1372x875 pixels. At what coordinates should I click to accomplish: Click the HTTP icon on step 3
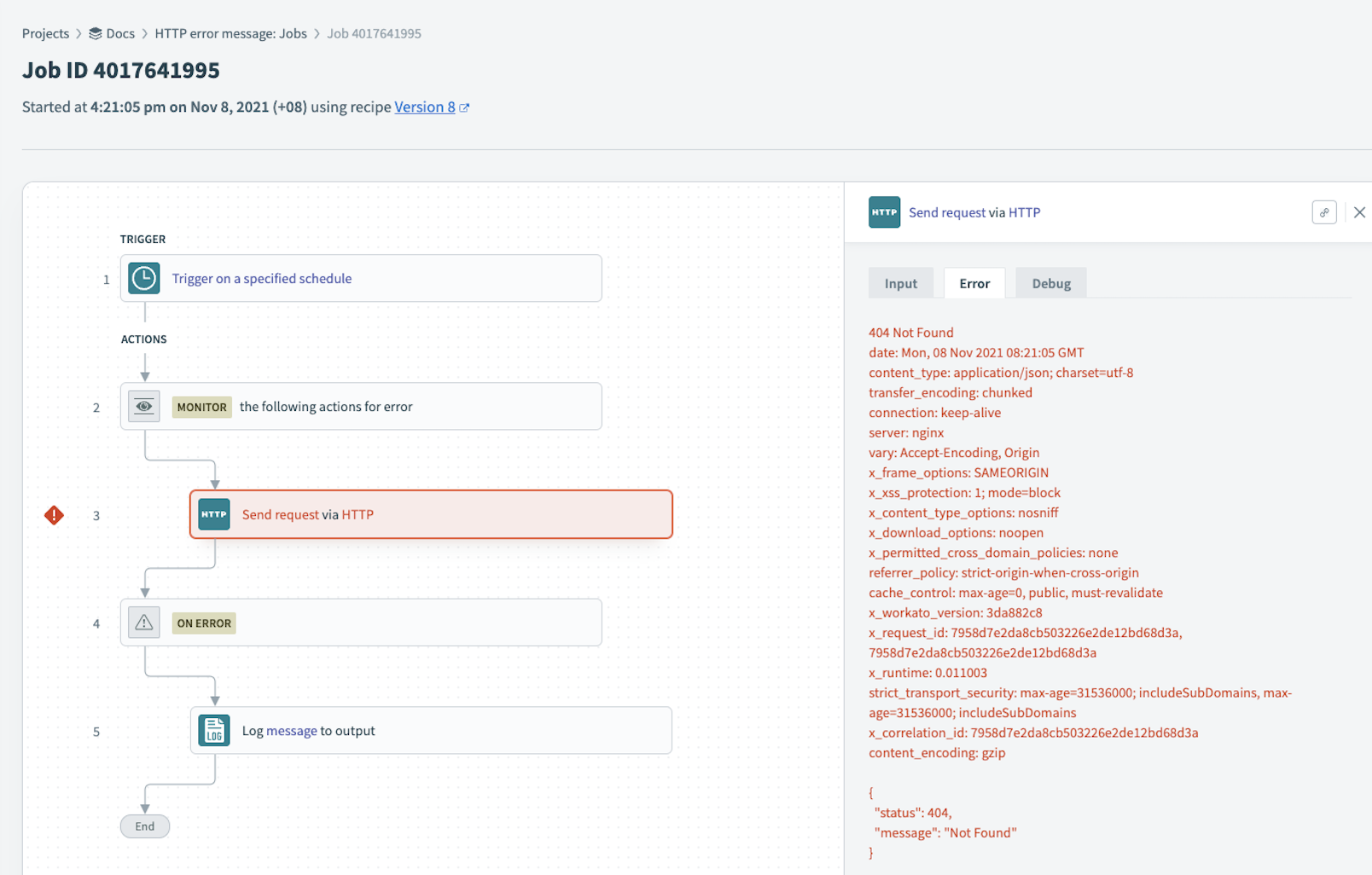click(214, 514)
